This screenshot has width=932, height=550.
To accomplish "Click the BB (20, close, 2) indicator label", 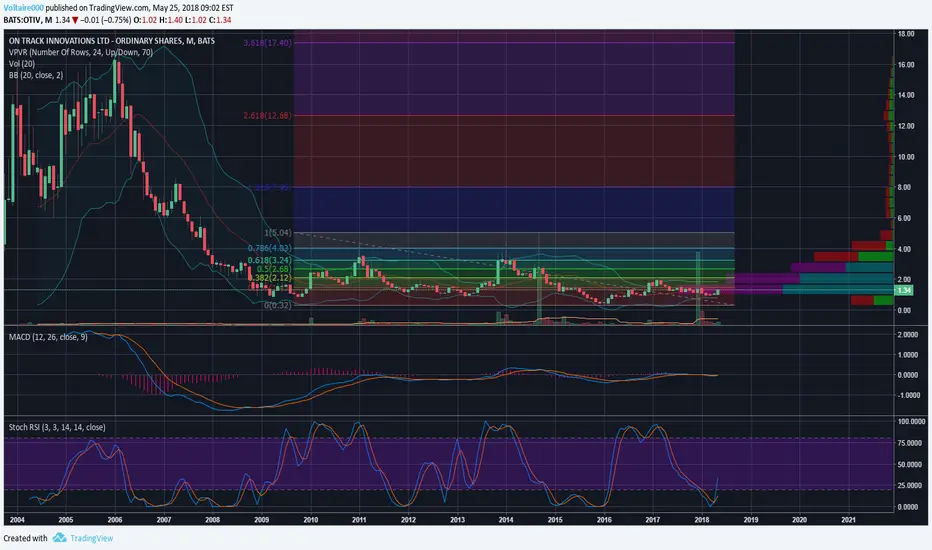I will (x=36, y=76).
